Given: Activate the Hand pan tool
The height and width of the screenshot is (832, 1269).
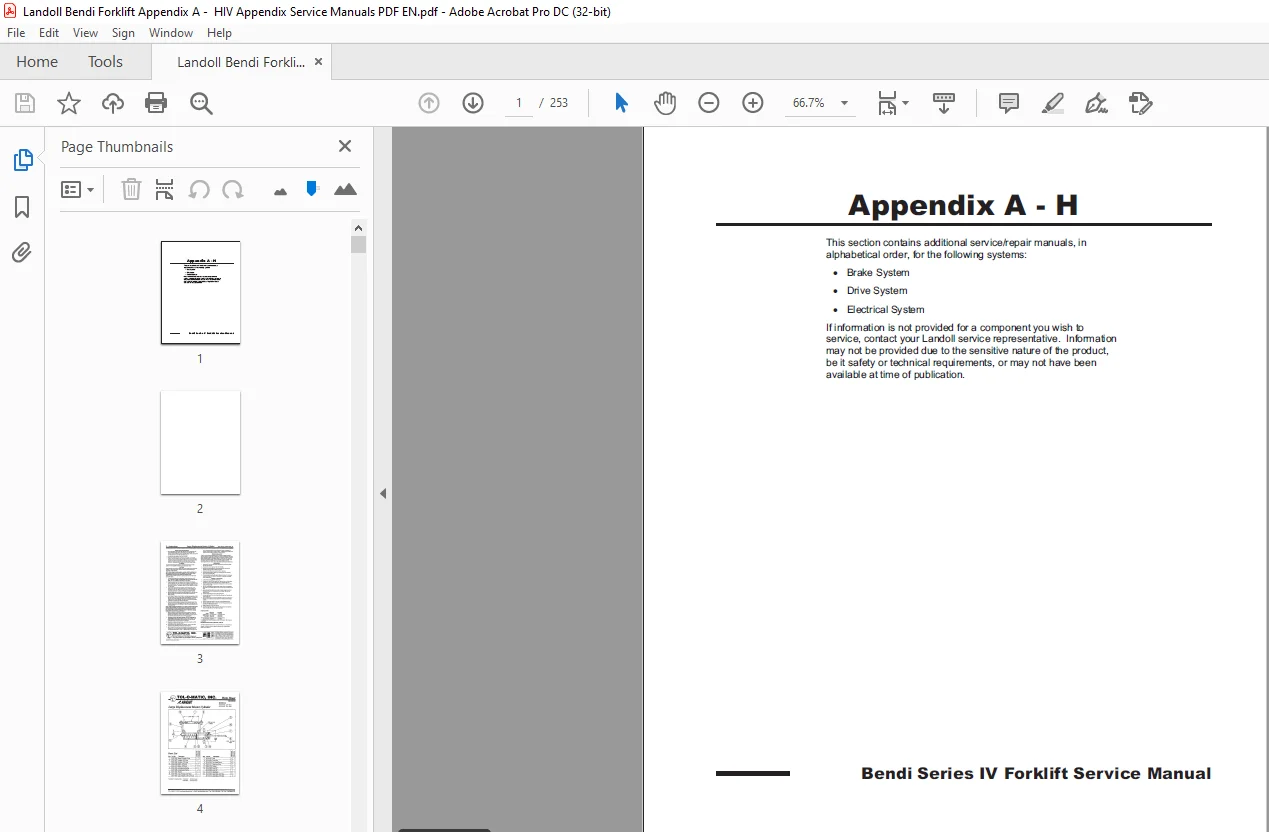Looking at the screenshot, I should click(x=665, y=103).
